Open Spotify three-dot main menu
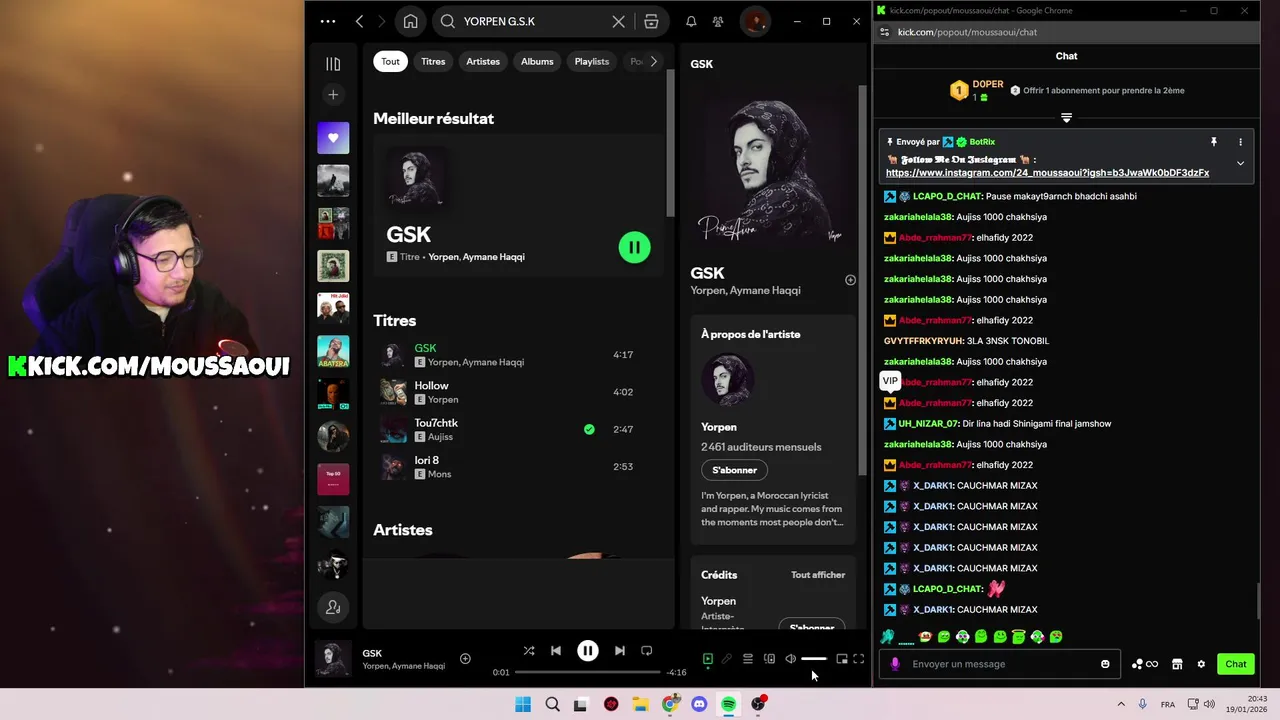1280x720 pixels. pyautogui.click(x=328, y=21)
